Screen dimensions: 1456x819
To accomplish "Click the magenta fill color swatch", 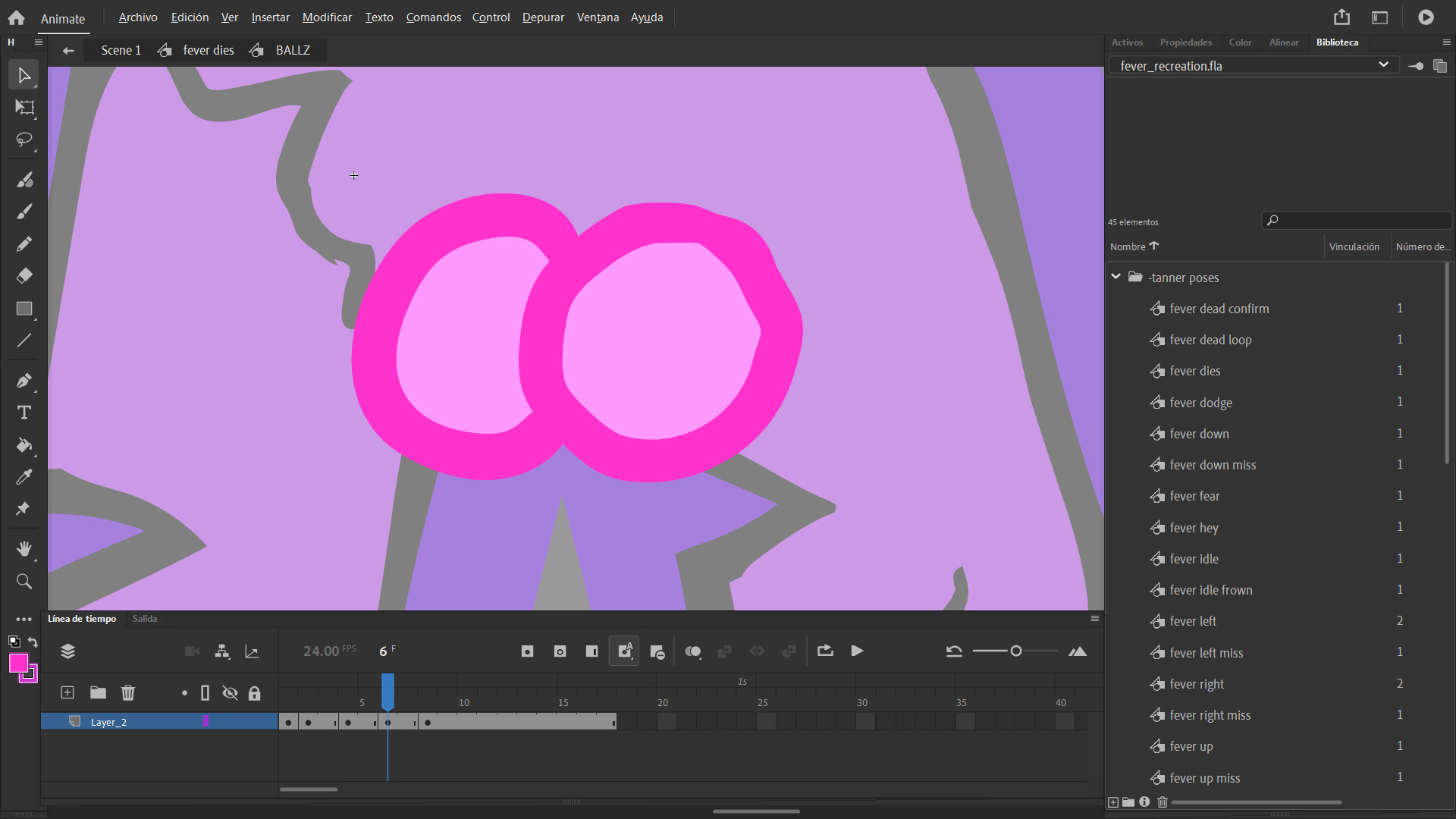I will coord(18,664).
